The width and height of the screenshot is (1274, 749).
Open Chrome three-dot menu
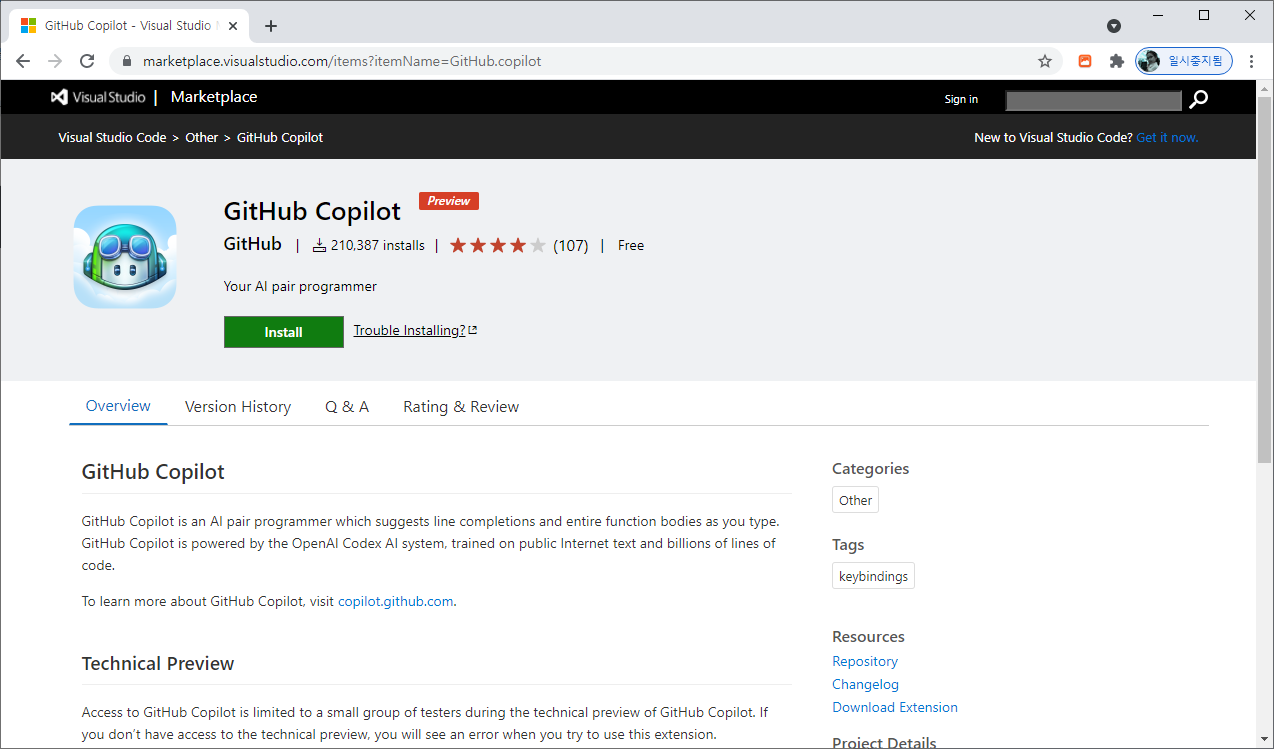click(x=1251, y=61)
